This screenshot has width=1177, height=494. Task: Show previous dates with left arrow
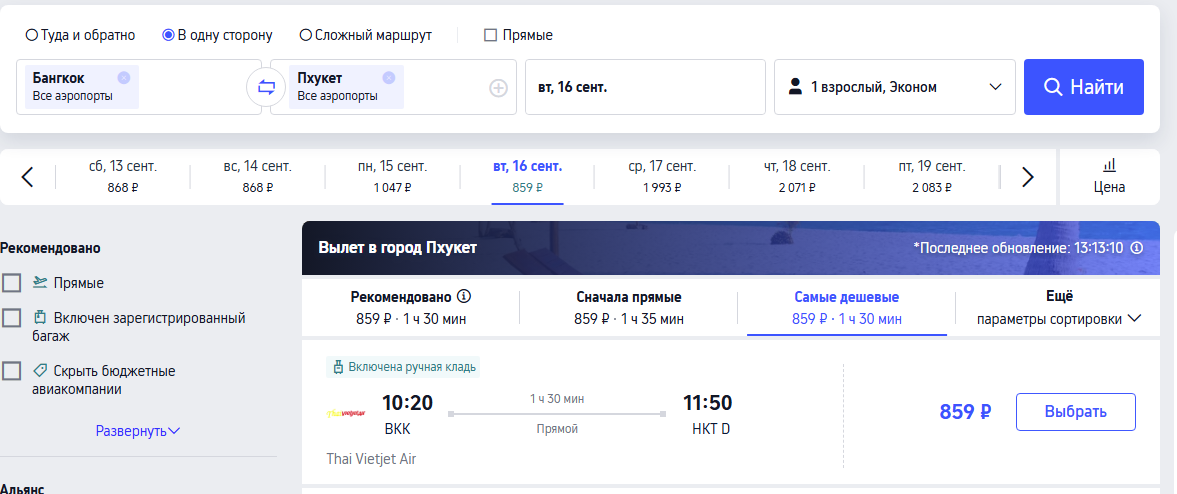(27, 177)
